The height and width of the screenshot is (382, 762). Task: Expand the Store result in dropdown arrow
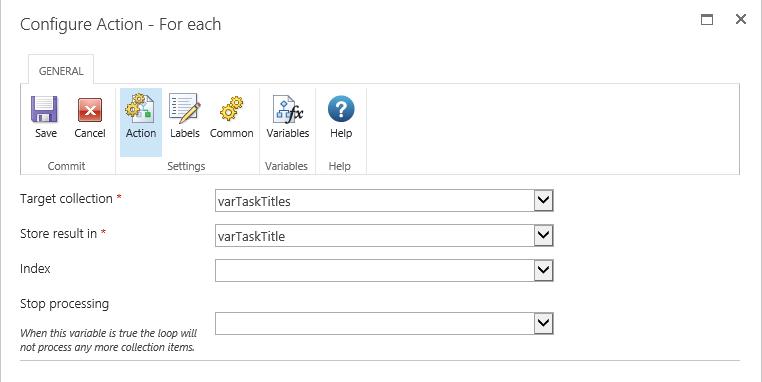pos(543,235)
